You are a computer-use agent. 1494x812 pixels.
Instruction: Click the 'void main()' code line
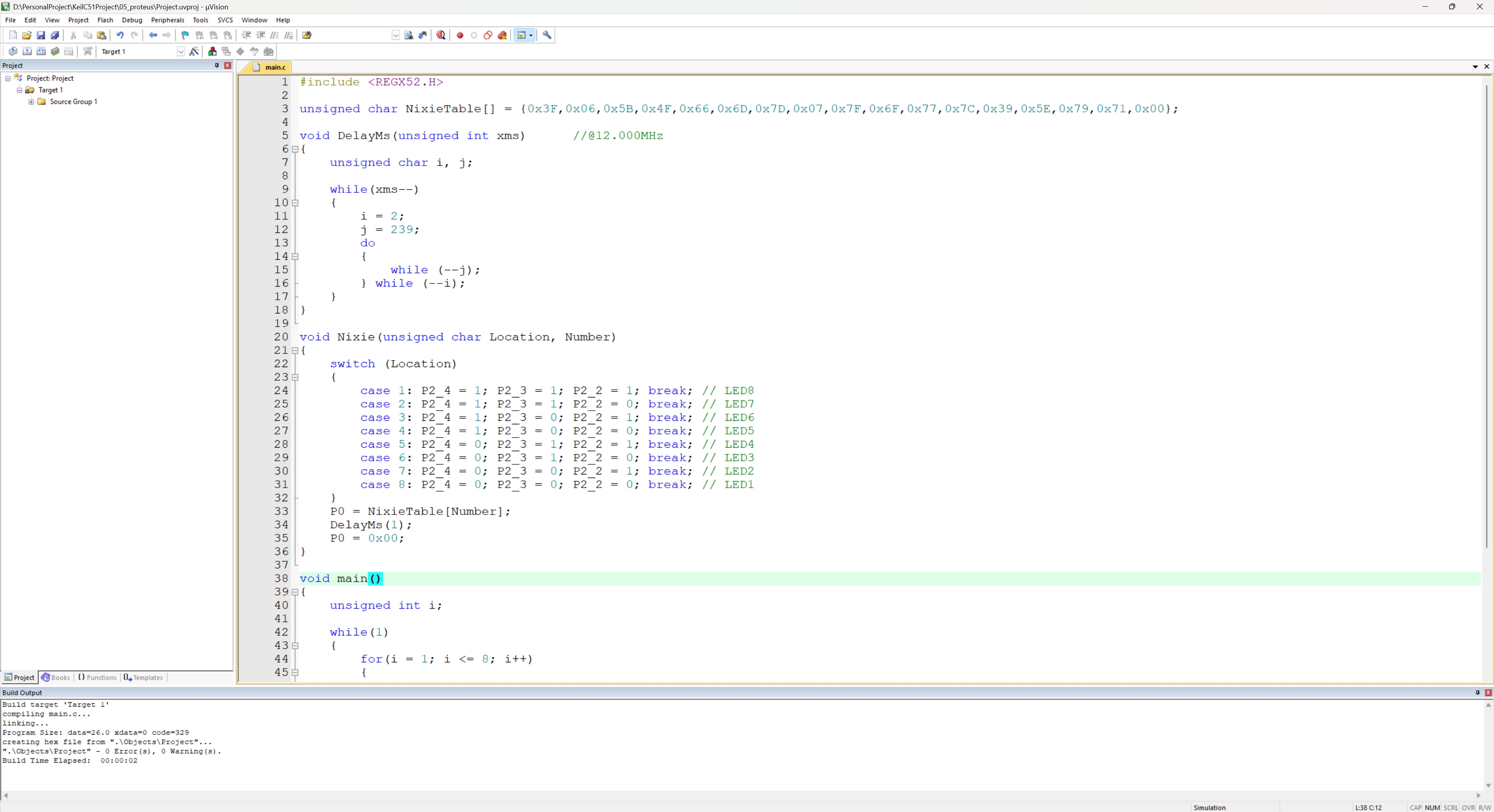341,578
